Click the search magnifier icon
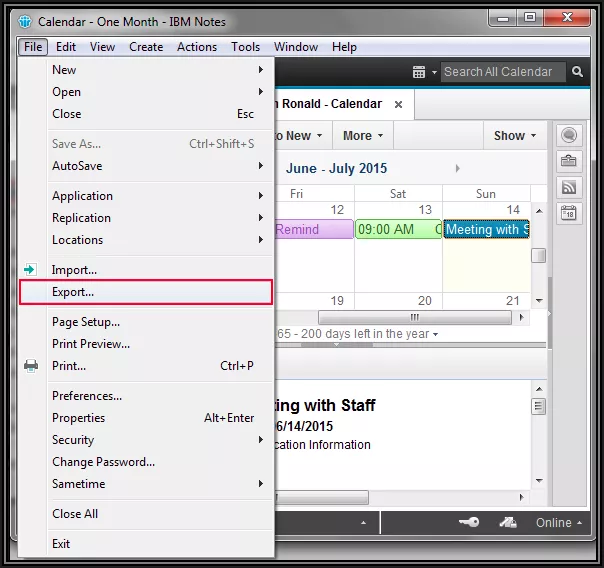Screen dimensions: 604x568 577,72
